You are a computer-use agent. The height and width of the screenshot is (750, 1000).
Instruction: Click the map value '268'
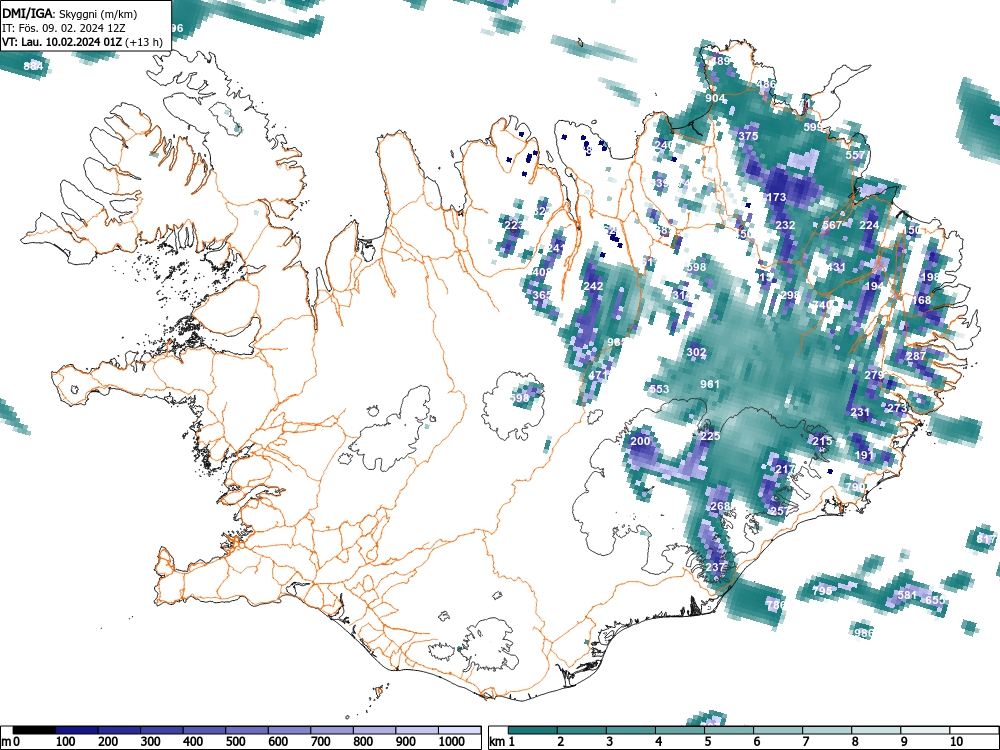(x=719, y=506)
